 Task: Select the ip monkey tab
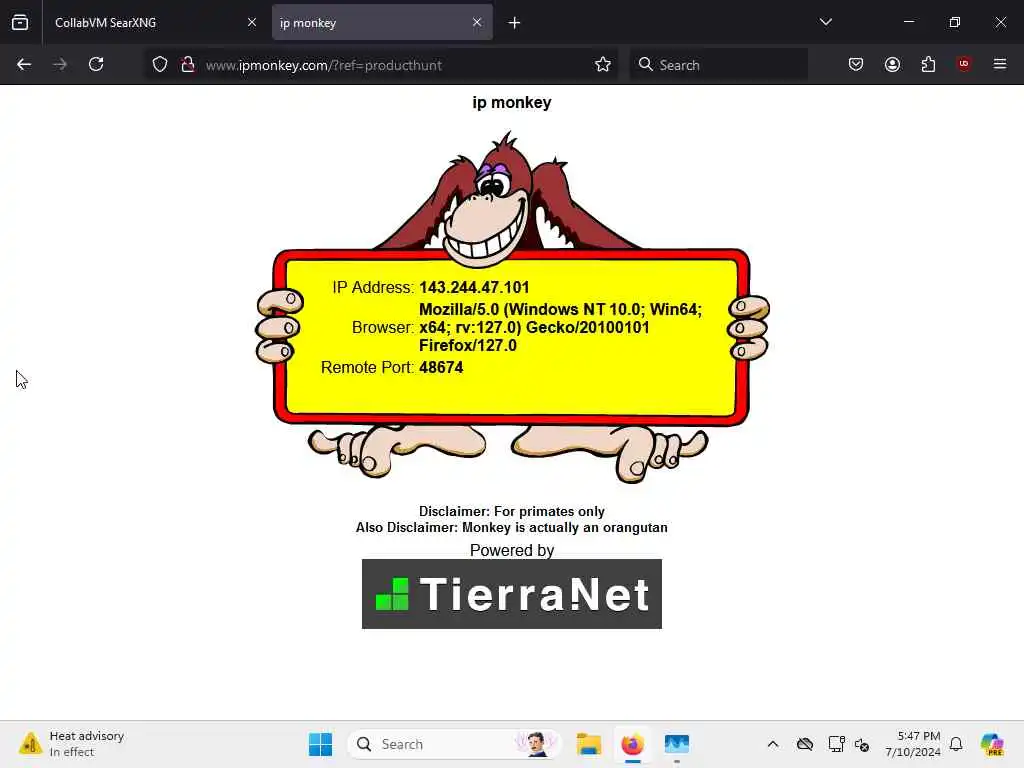point(382,23)
